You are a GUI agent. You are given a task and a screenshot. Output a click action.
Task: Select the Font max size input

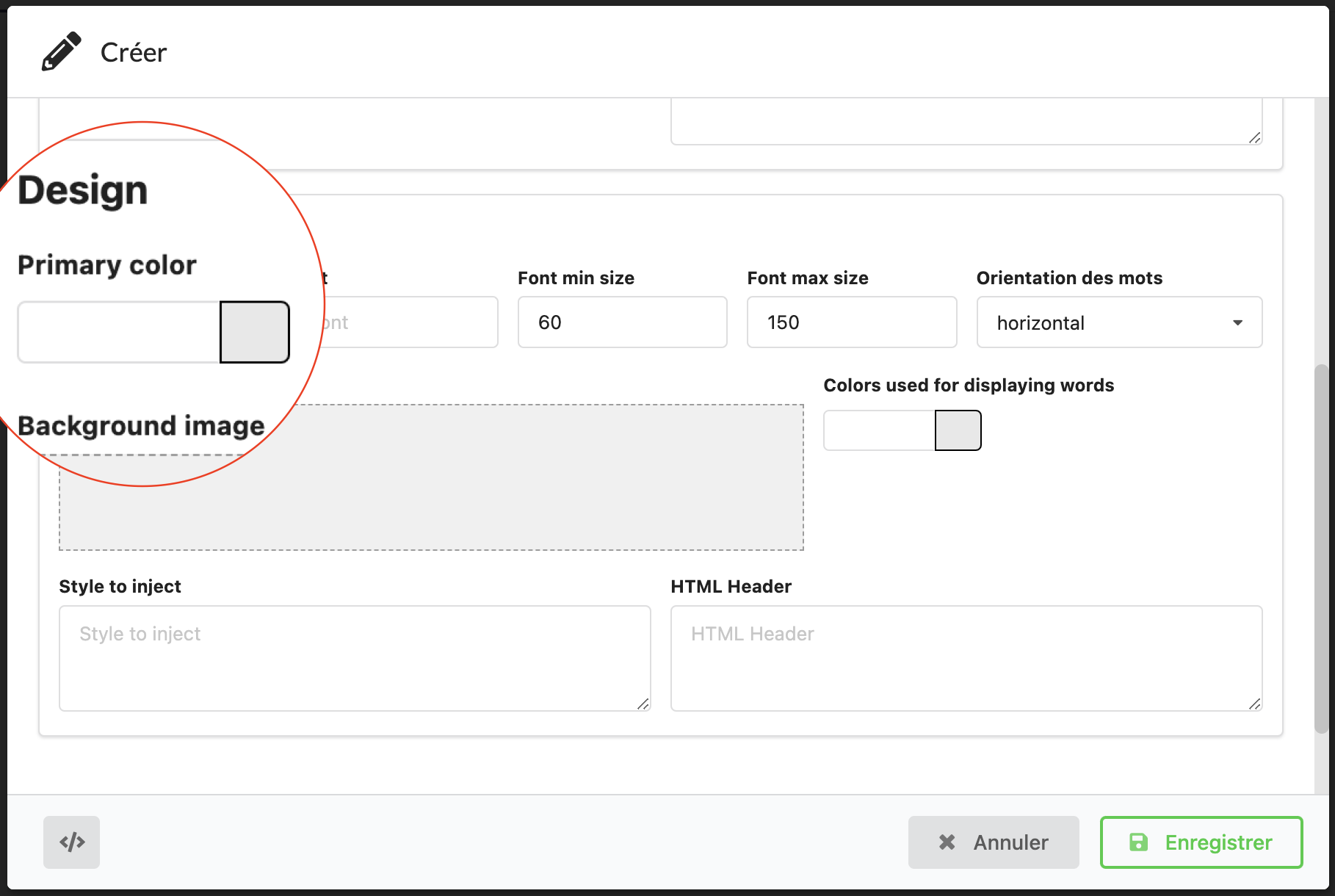851,322
